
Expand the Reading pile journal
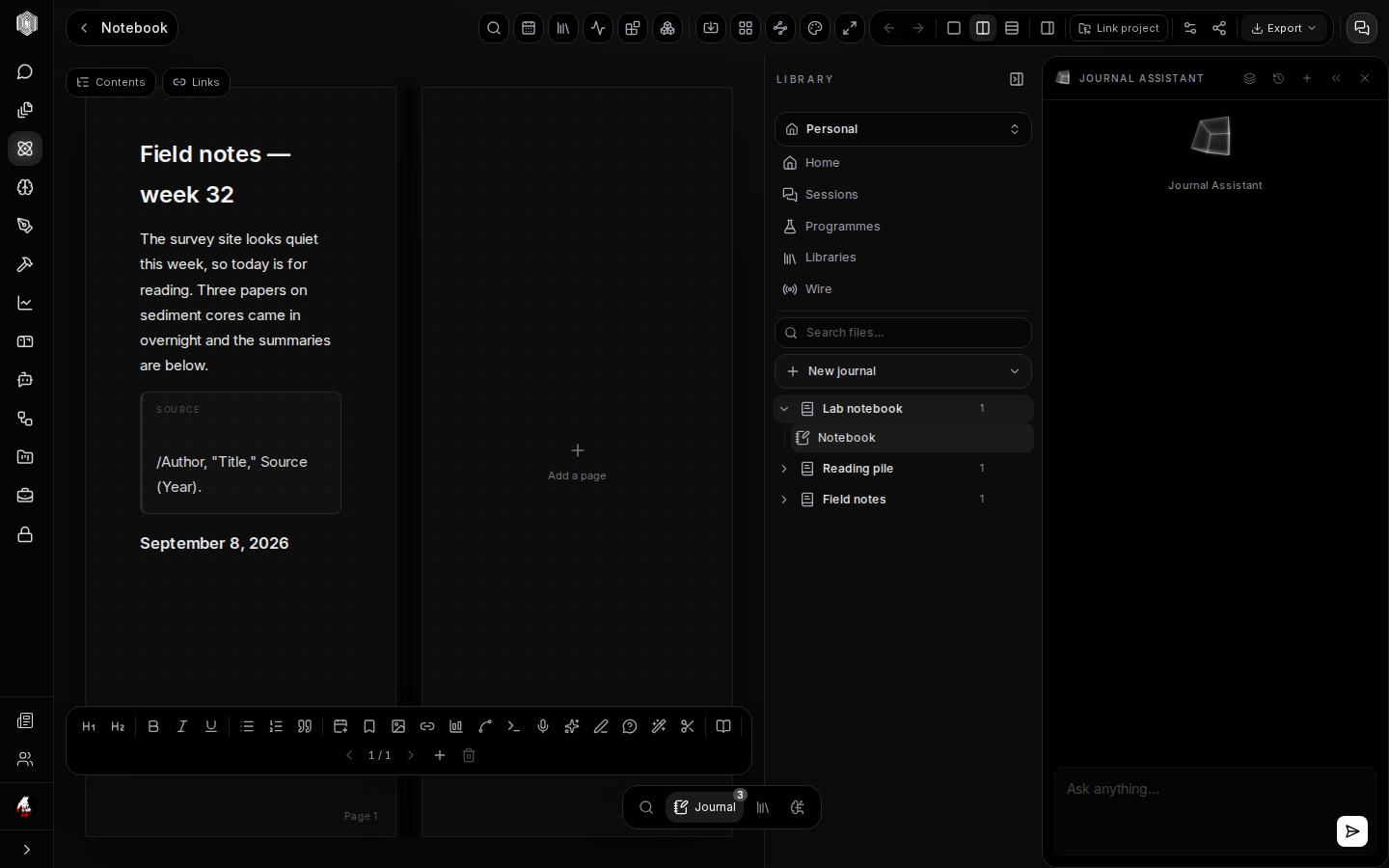tap(784, 469)
